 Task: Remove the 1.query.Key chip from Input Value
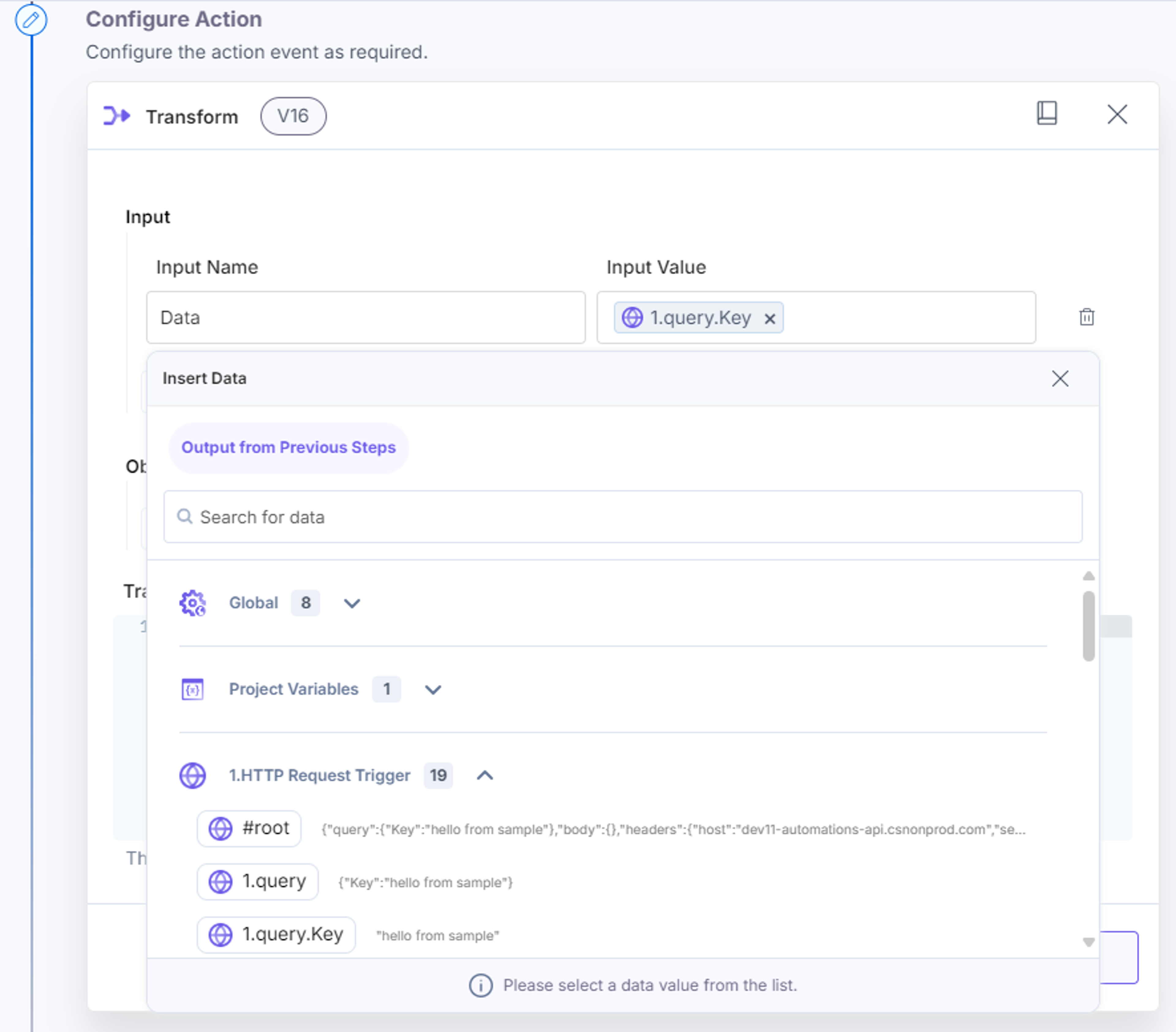coord(770,319)
